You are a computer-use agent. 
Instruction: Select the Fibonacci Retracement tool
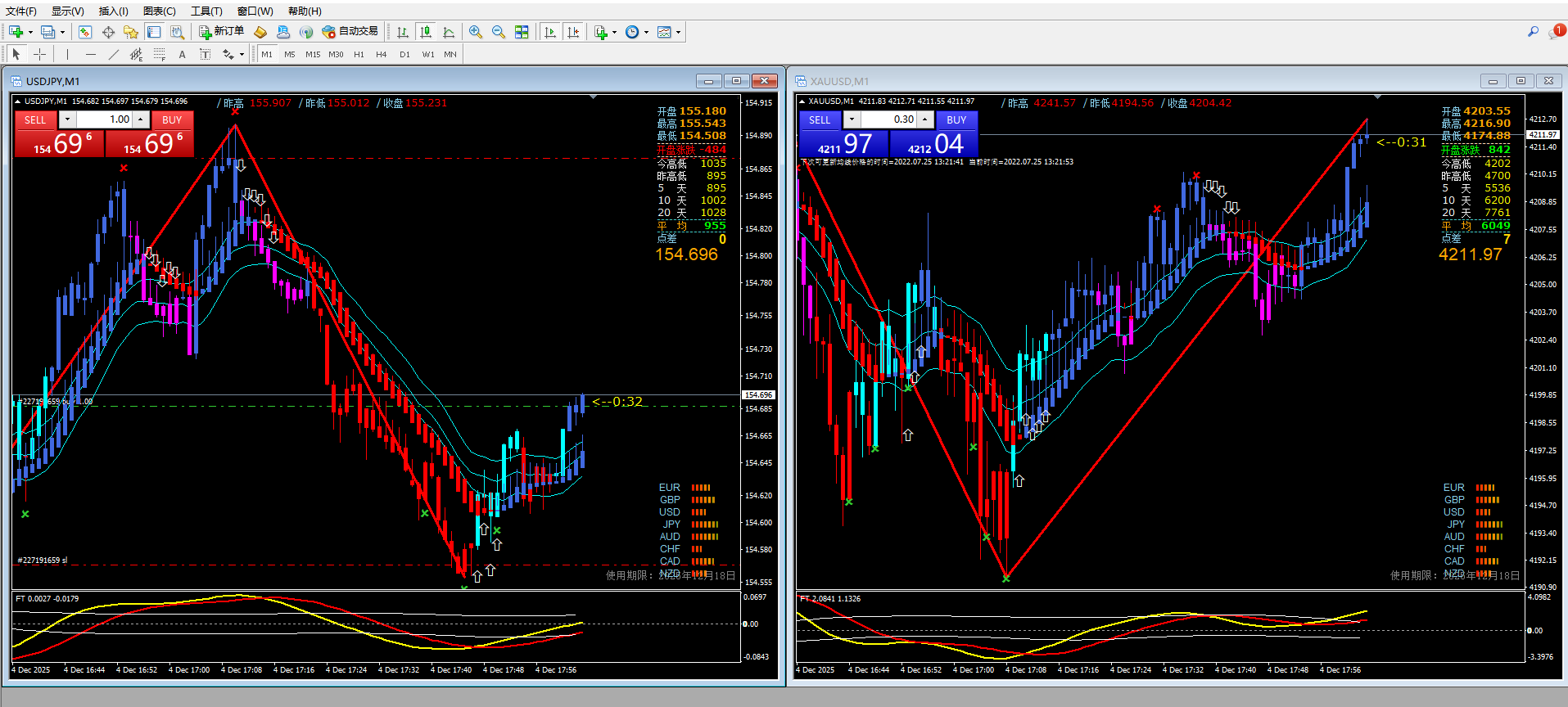click(159, 54)
